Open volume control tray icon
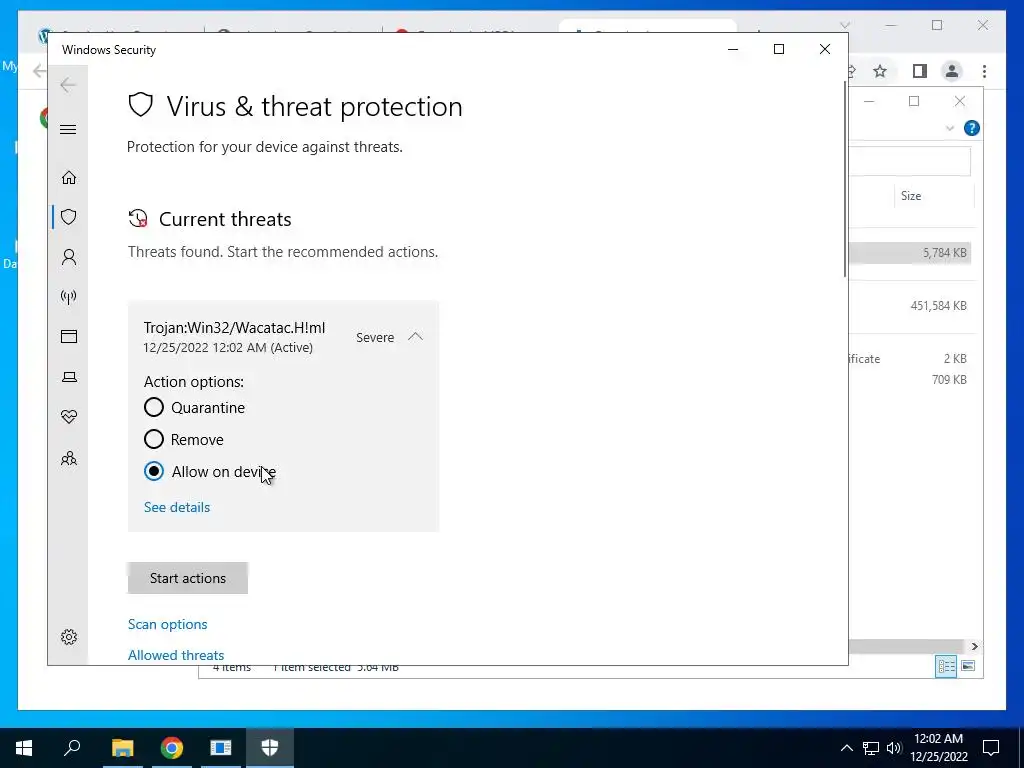 point(894,748)
